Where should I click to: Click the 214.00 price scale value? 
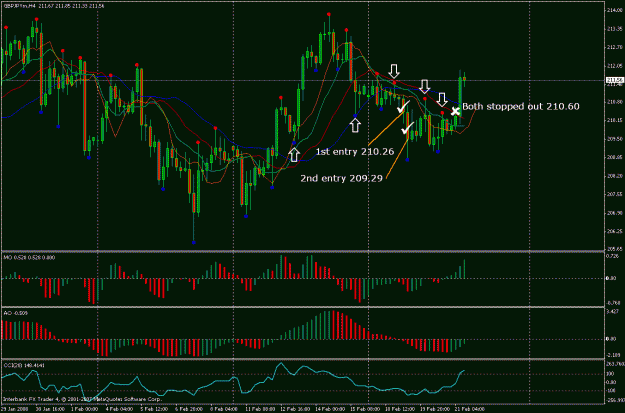point(615,10)
